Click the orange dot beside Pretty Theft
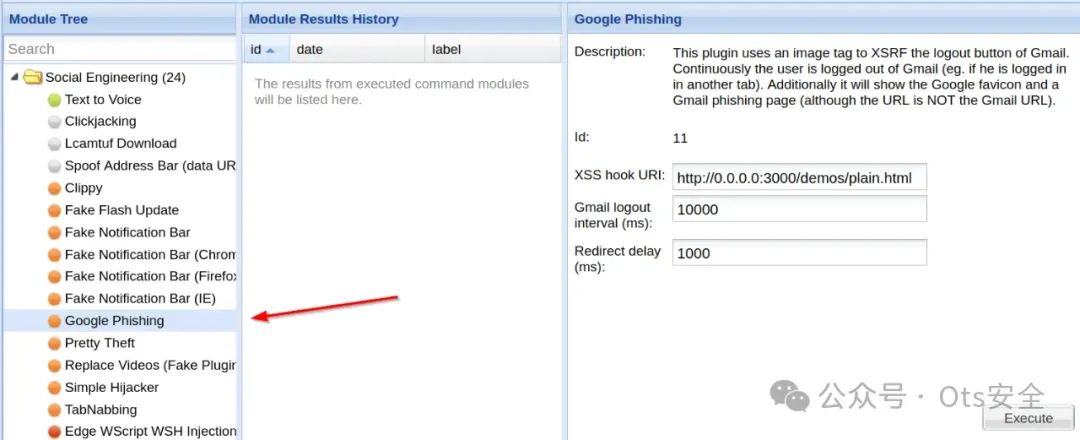 point(54,344)
